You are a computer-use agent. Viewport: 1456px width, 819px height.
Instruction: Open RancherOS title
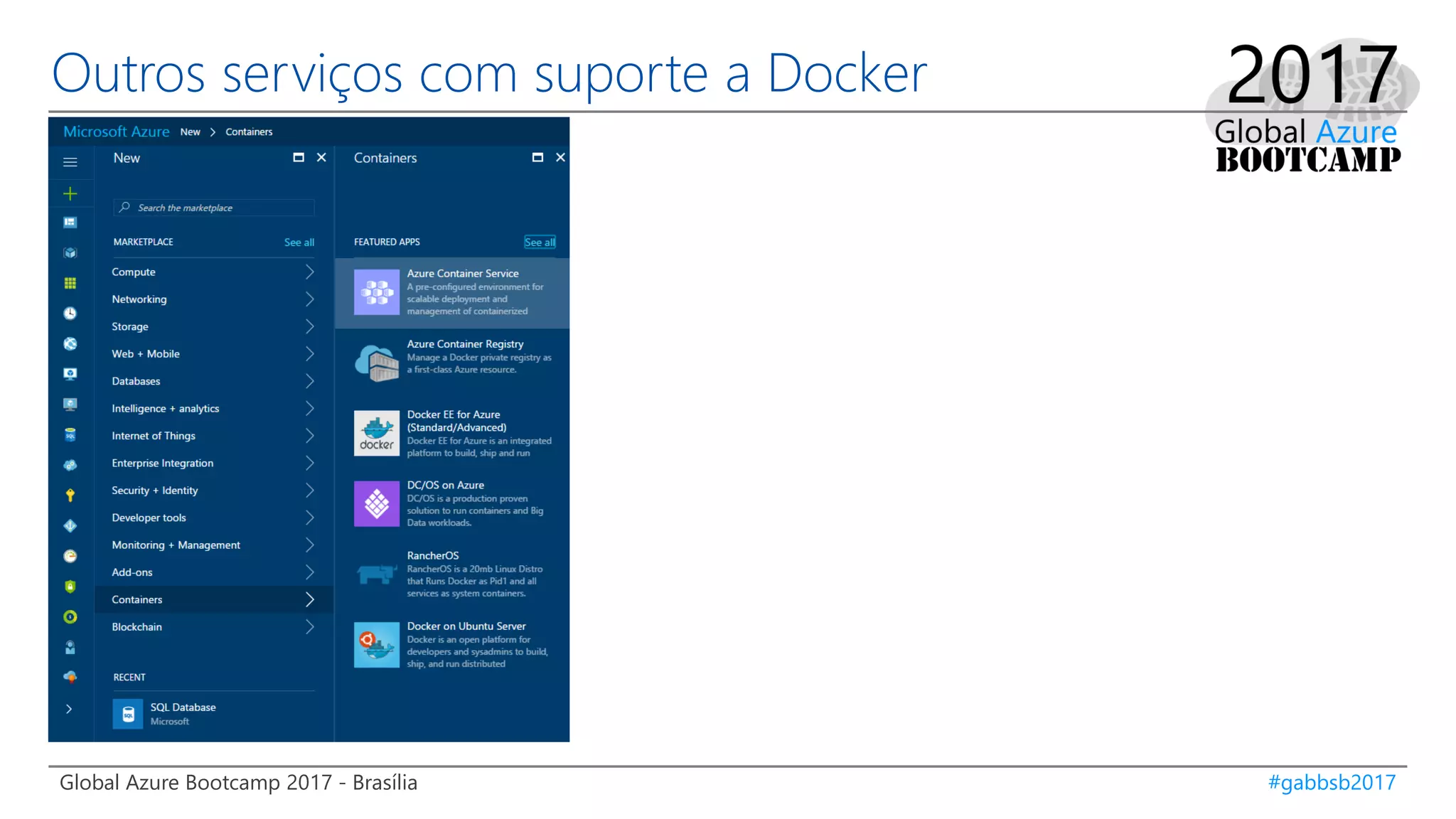(433, 555)
